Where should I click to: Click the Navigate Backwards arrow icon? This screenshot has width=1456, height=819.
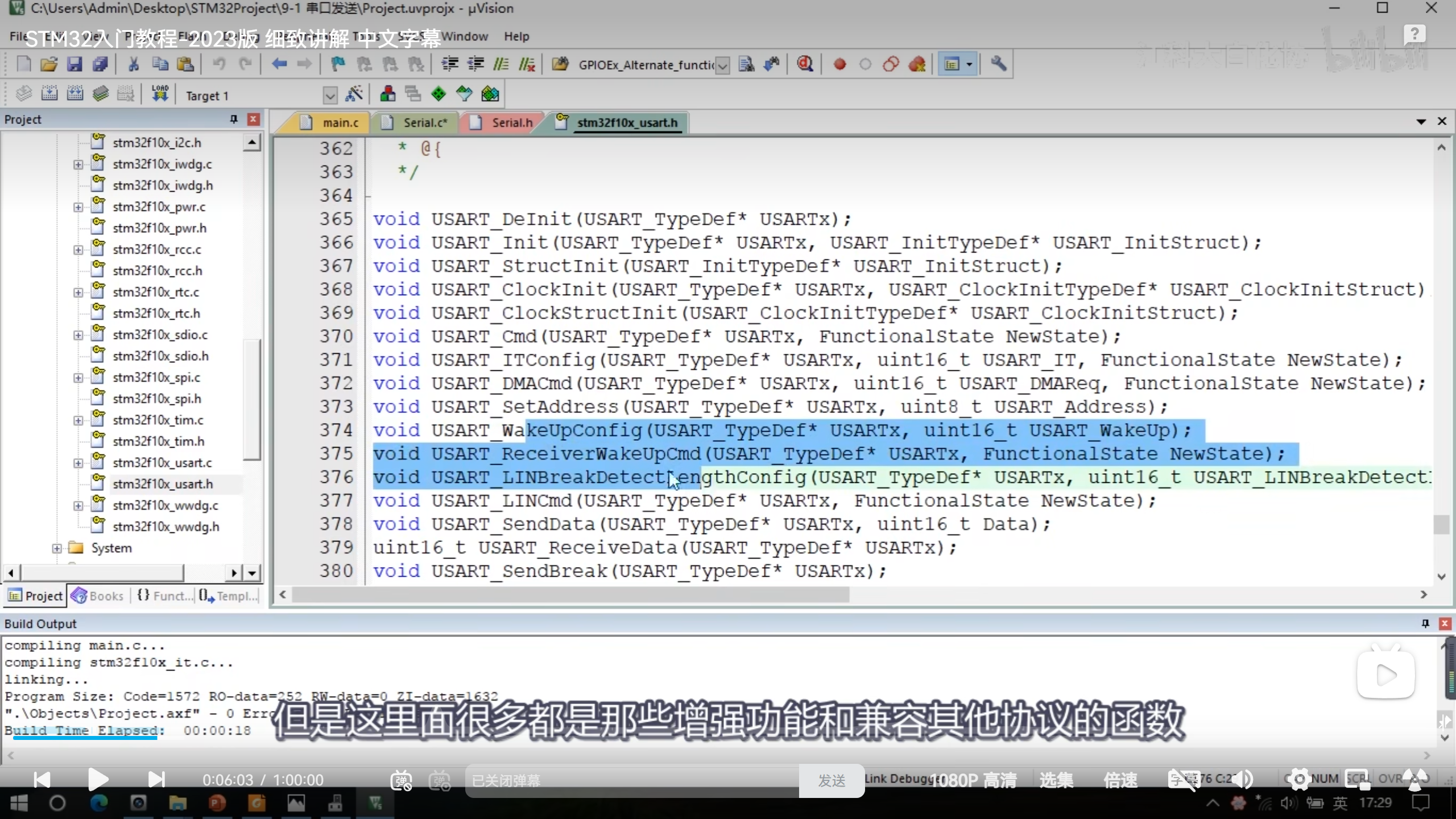pyautogui.click(x=279, y=64)
